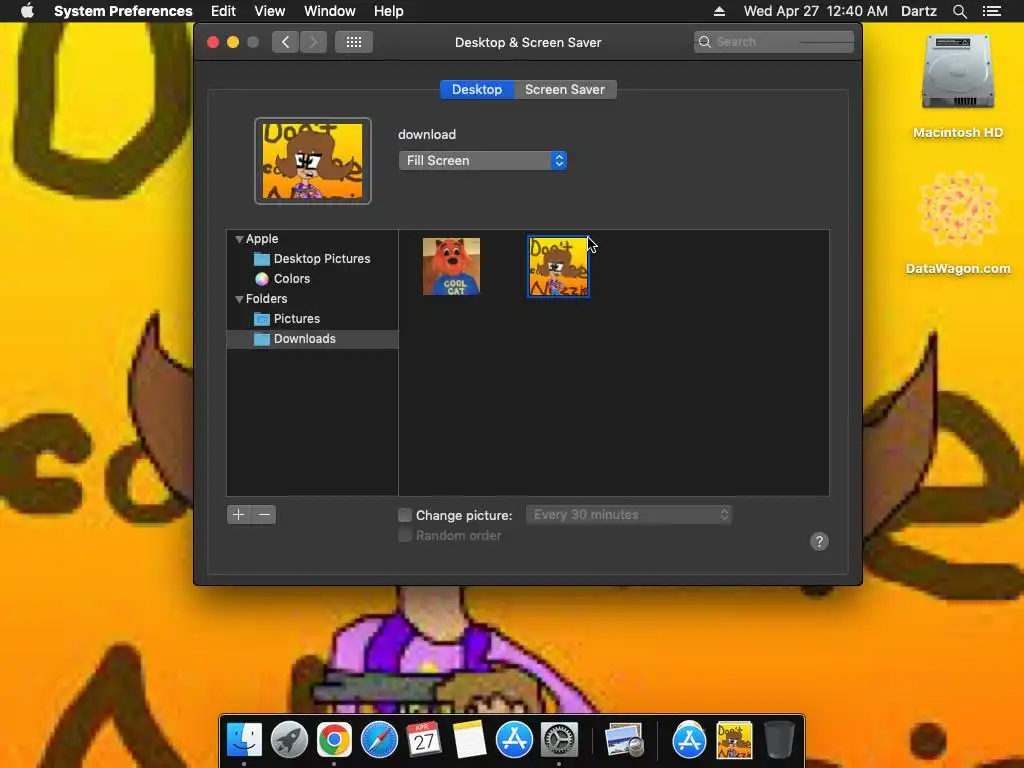This screenshot has height=768, width=1024.
Task: Open the Help menu
Action: 389,11
